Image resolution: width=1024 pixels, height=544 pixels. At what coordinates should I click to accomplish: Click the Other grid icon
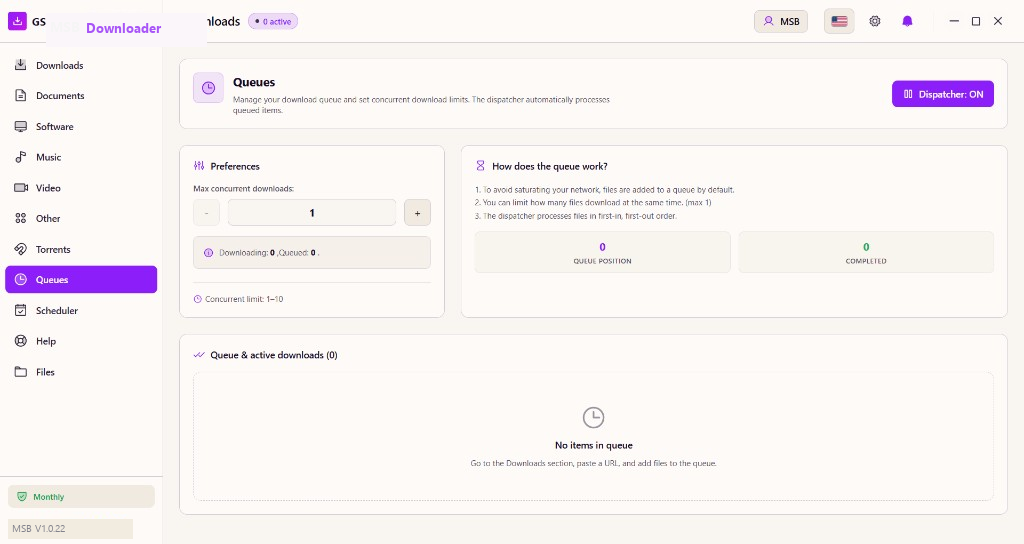[x=21, y=218]
